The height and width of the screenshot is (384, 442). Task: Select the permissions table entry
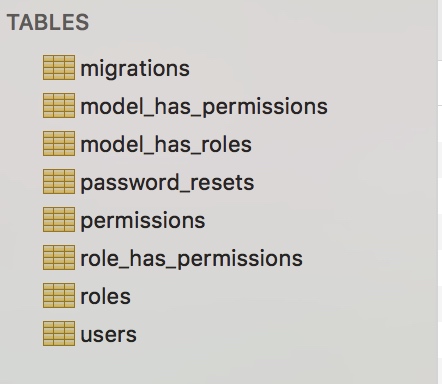143,221
